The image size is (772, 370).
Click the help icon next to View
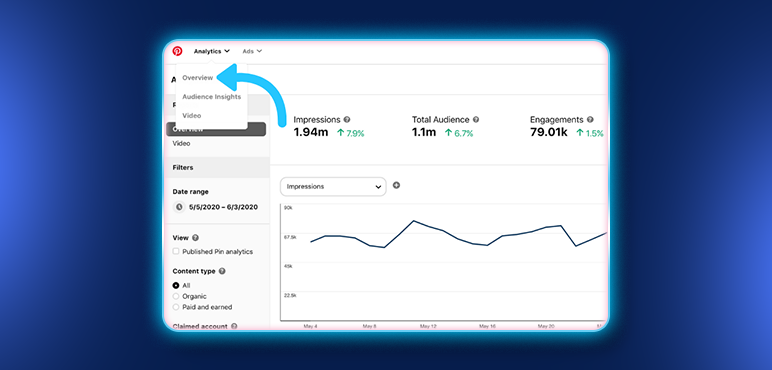(195, 238)
